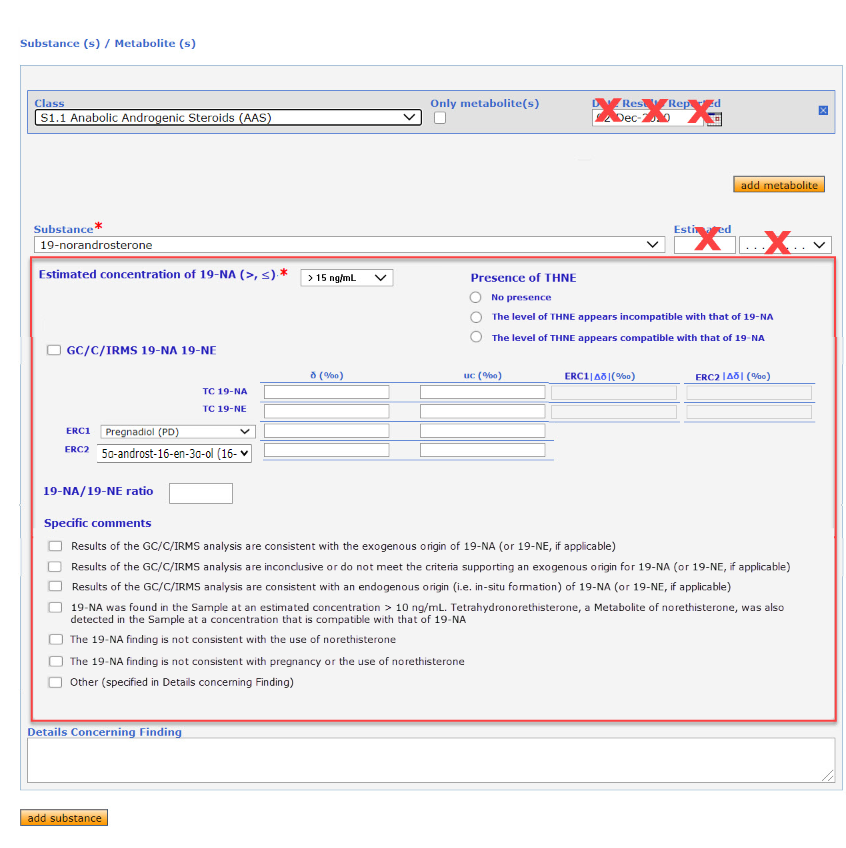Focus the TC 19-NE δ (‰) input

pos(326,411)
